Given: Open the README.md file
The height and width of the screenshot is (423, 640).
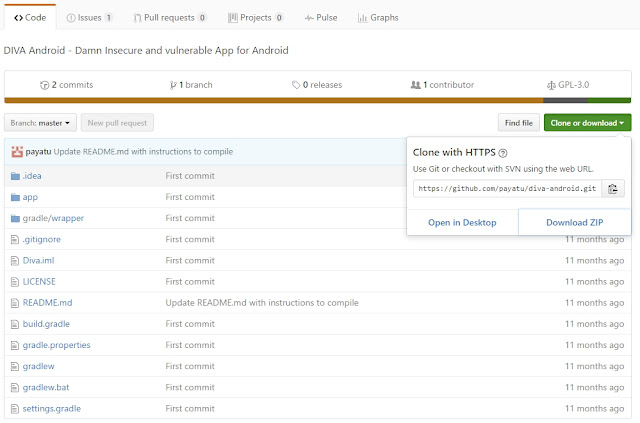Looking at the screenshot, I should [x=47, y=303].
